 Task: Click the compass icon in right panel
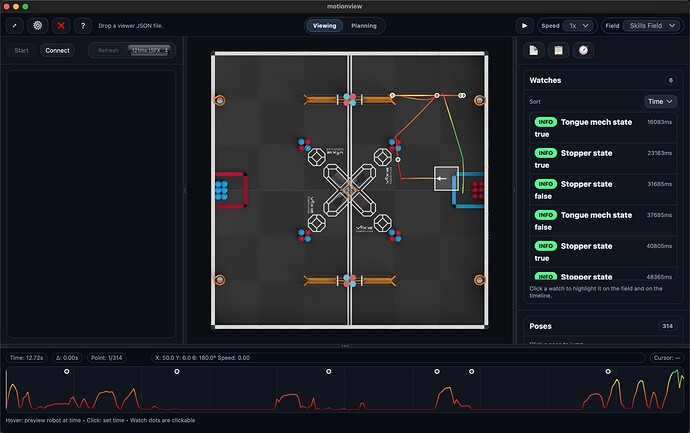pos(584,50)
